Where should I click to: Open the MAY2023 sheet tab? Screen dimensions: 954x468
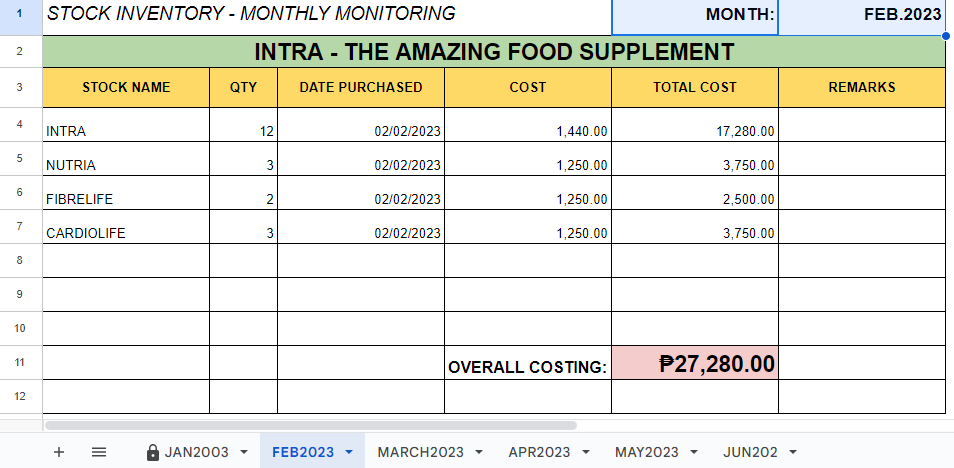pyautogui.click(x=646, y=452)
